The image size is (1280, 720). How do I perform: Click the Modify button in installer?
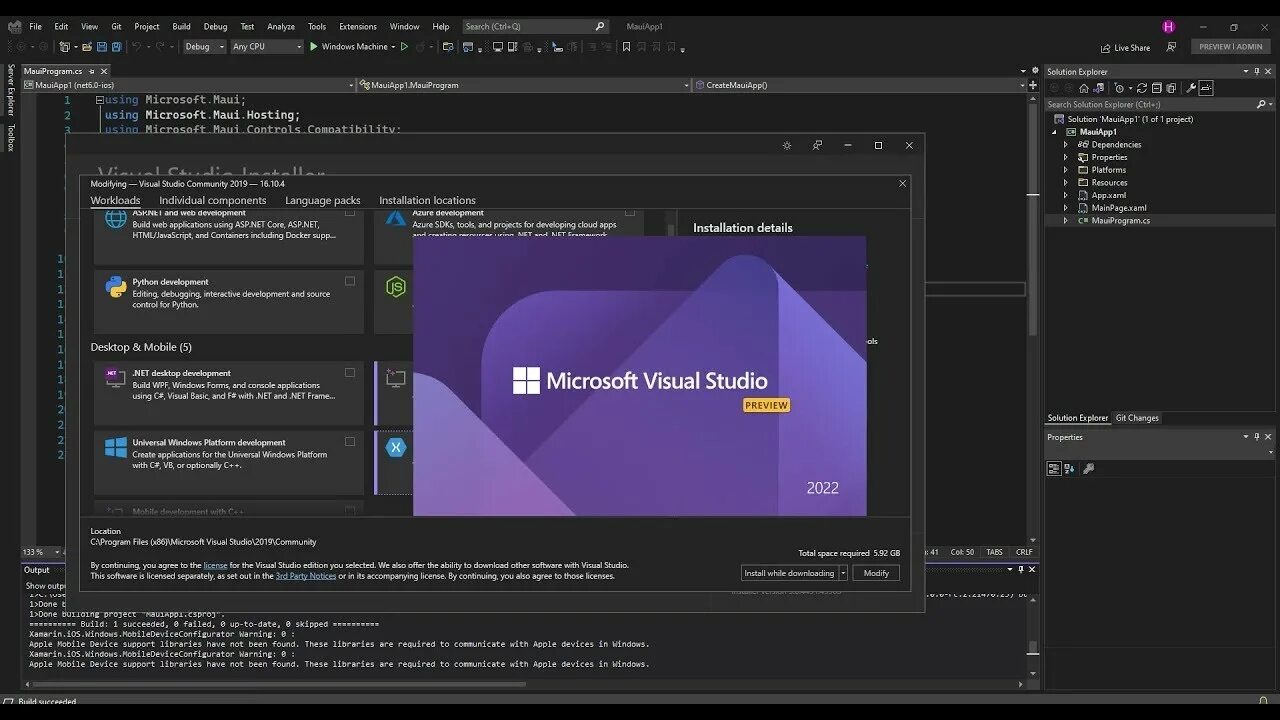pos(876,573)
